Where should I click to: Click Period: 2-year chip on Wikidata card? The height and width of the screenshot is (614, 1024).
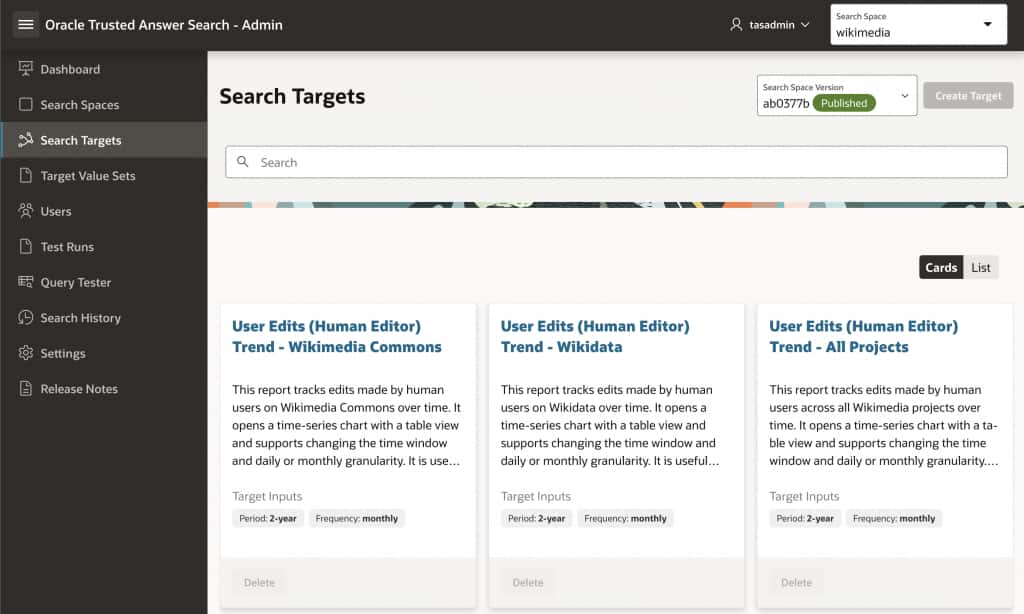pos(536,518)
